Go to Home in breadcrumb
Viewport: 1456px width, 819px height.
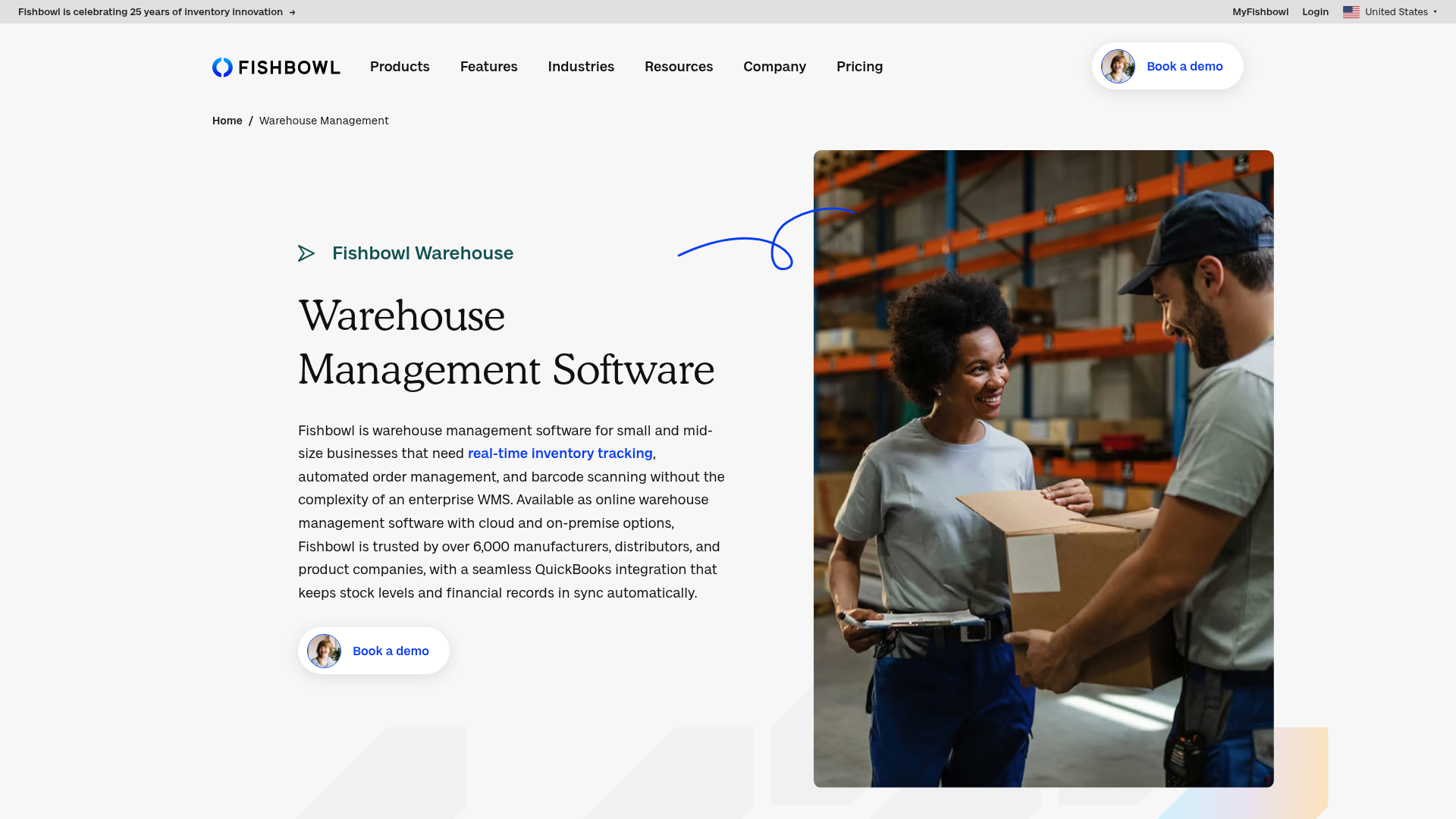(x=227, y=121)
